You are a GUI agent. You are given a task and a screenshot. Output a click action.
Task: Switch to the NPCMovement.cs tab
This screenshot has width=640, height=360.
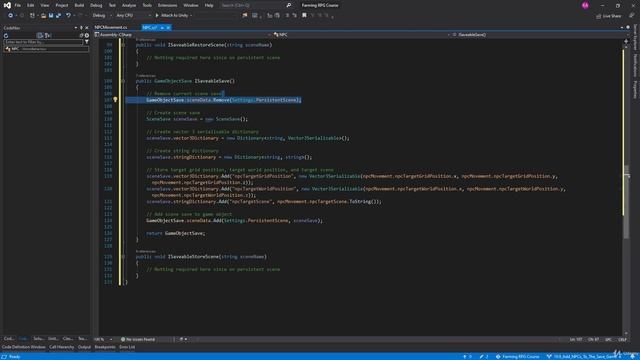pyautogui.click(x=111, y=27)
